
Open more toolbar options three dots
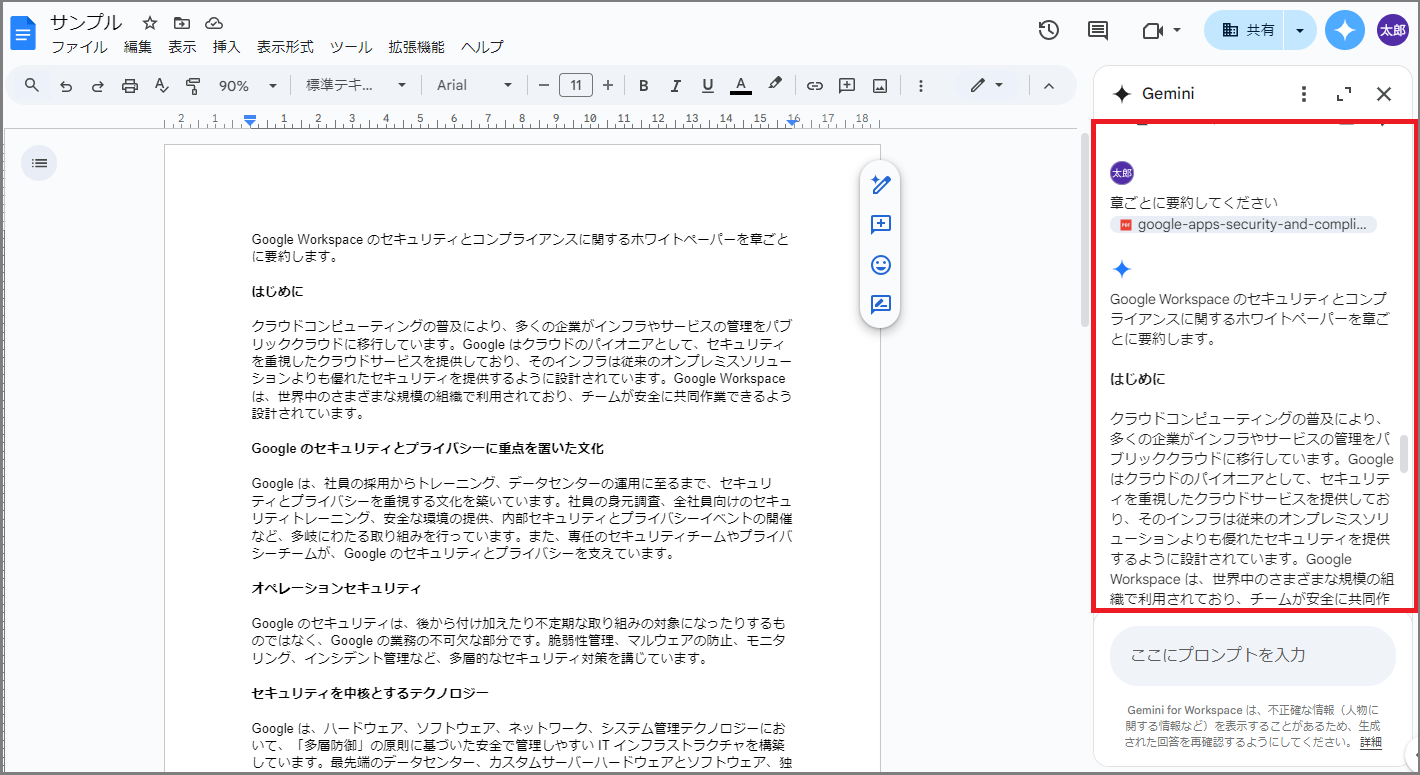tap(921, 85)
